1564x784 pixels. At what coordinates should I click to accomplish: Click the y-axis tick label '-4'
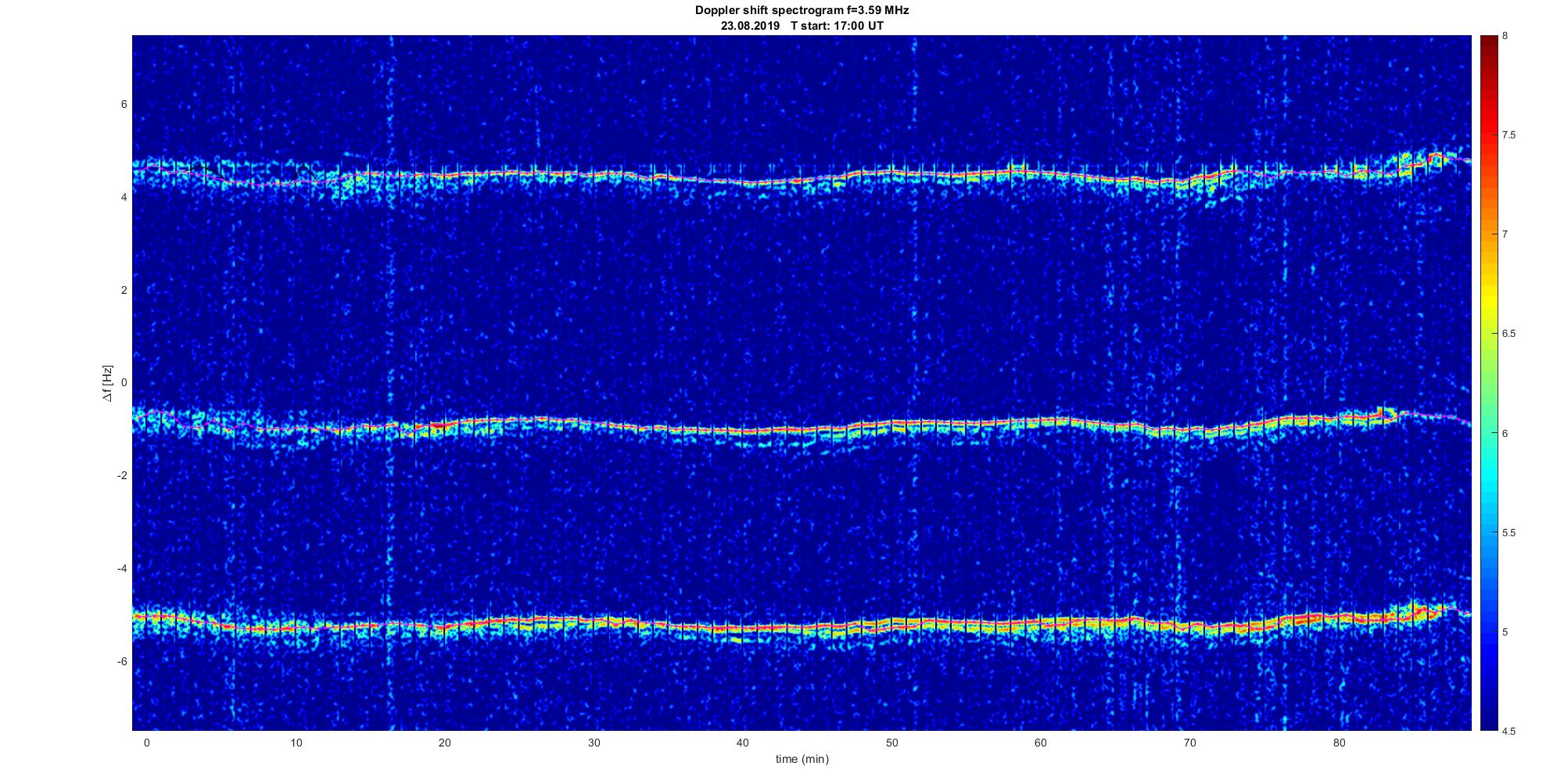click(x=123, y=568)
